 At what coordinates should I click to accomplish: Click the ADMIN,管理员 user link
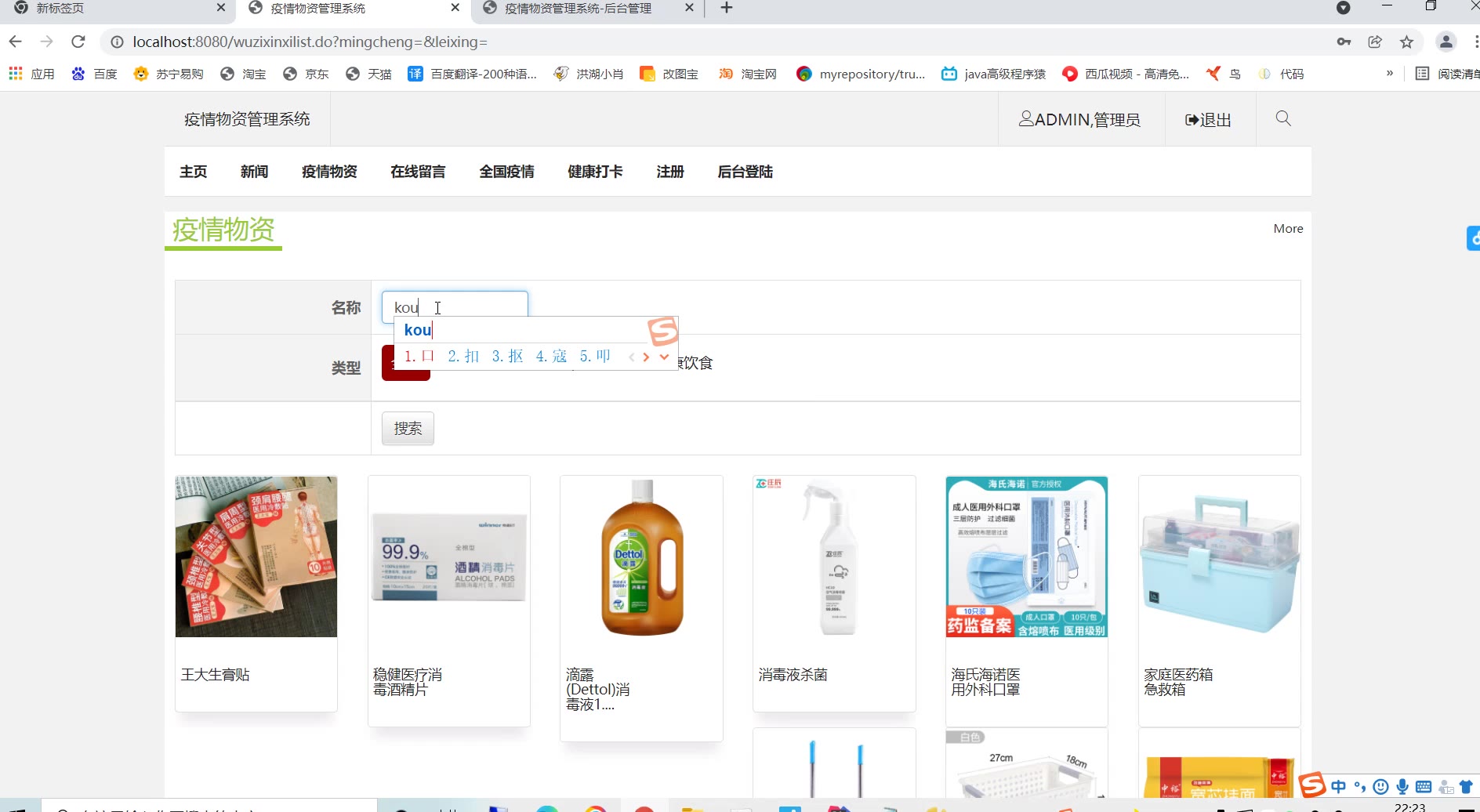(x=1079, y=120)
